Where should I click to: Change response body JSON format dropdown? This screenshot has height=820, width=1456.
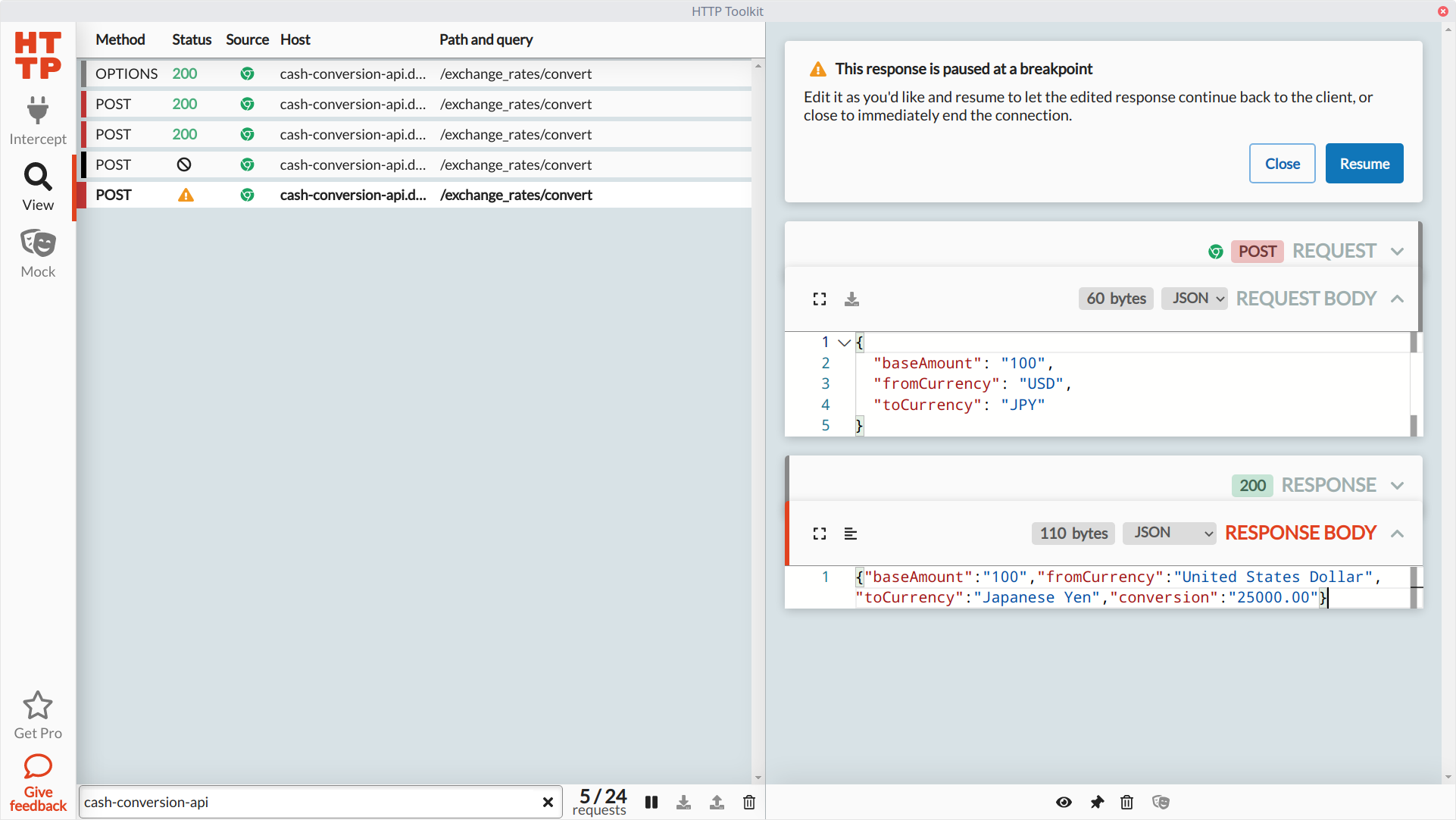[1169, 533]
